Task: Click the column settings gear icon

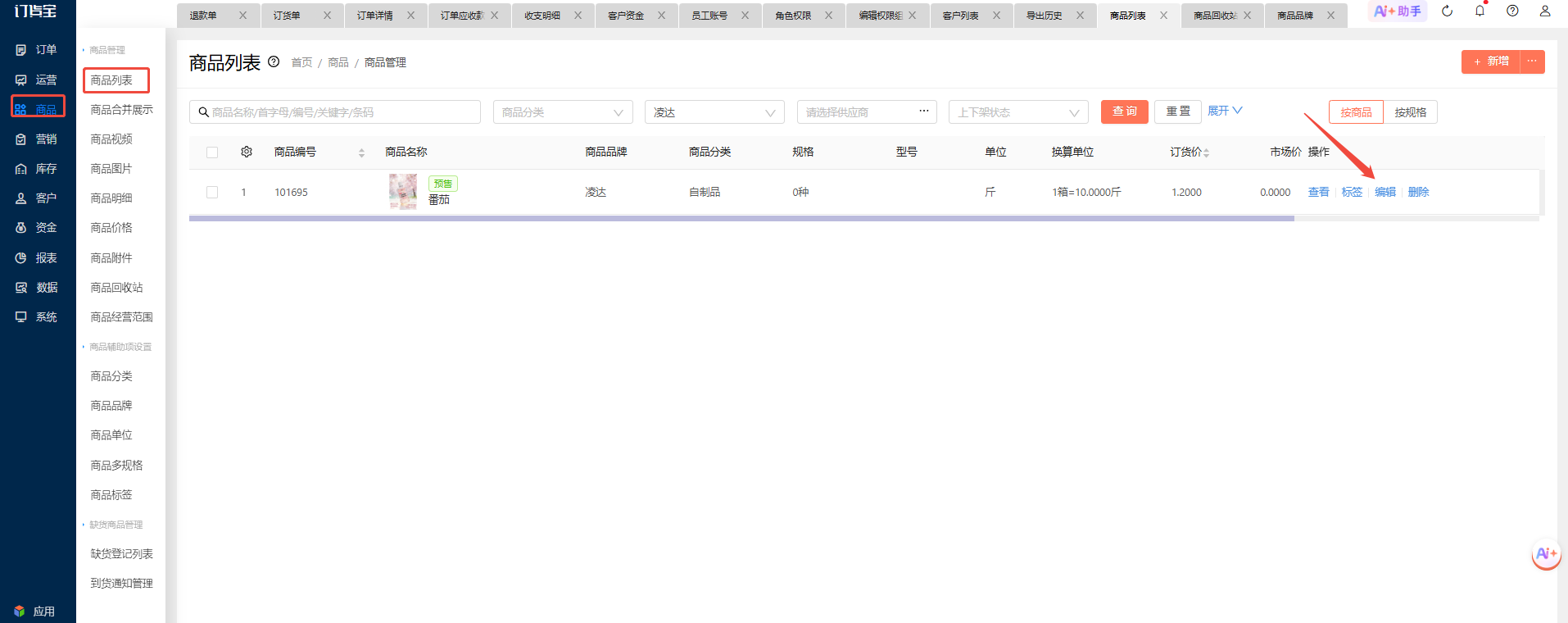Action: [247, 152]
